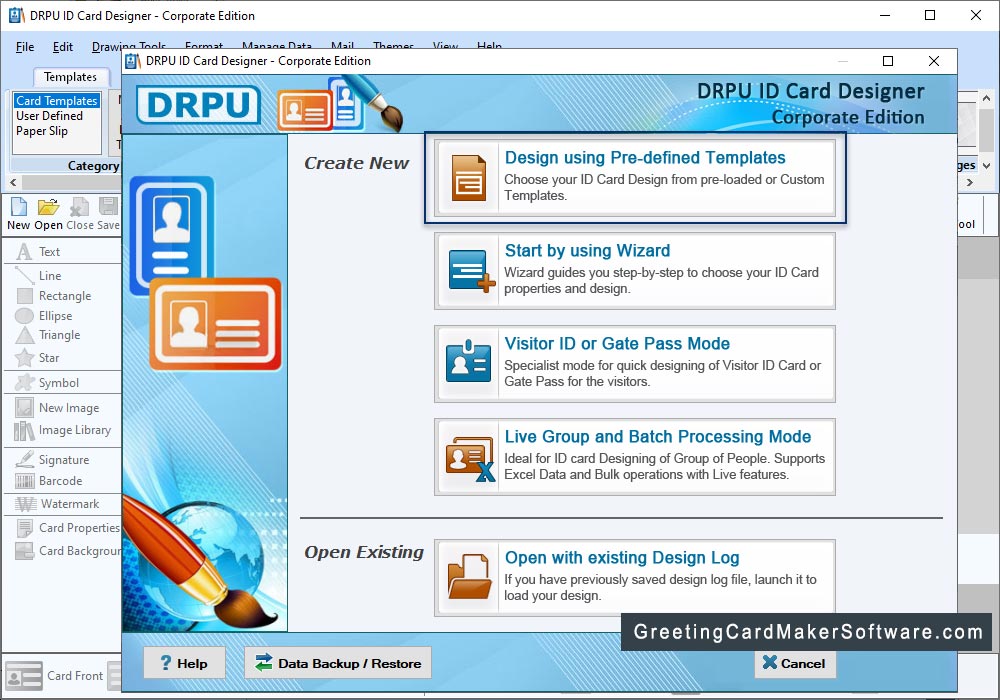Maximize the main application window

(x=930, y=15)
